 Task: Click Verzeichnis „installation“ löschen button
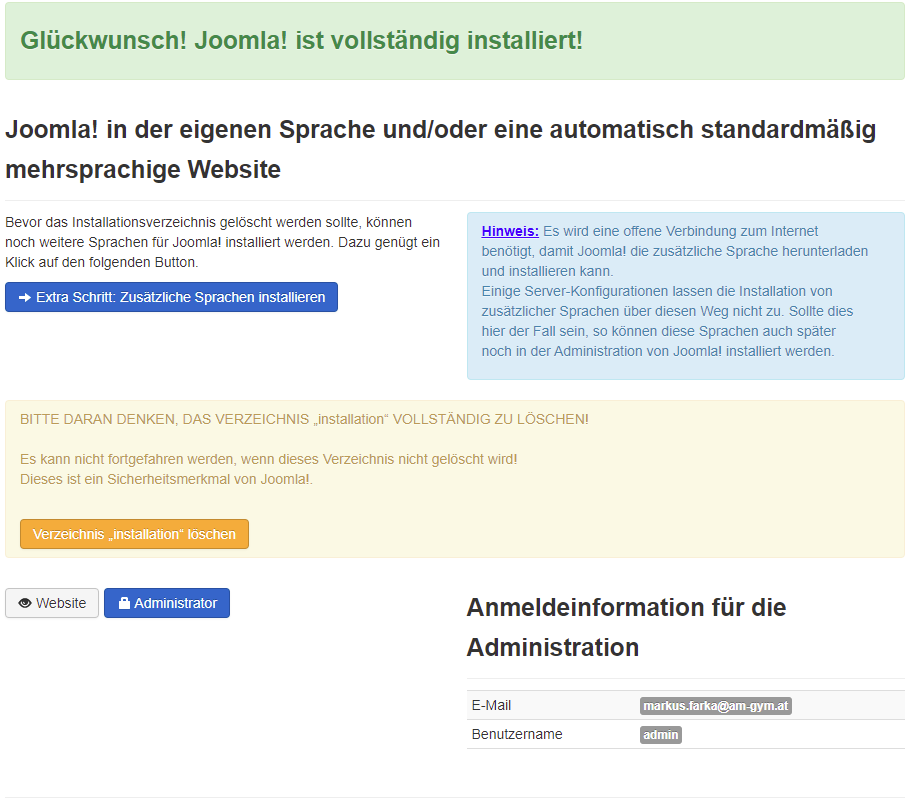click(x=134, y=534)
